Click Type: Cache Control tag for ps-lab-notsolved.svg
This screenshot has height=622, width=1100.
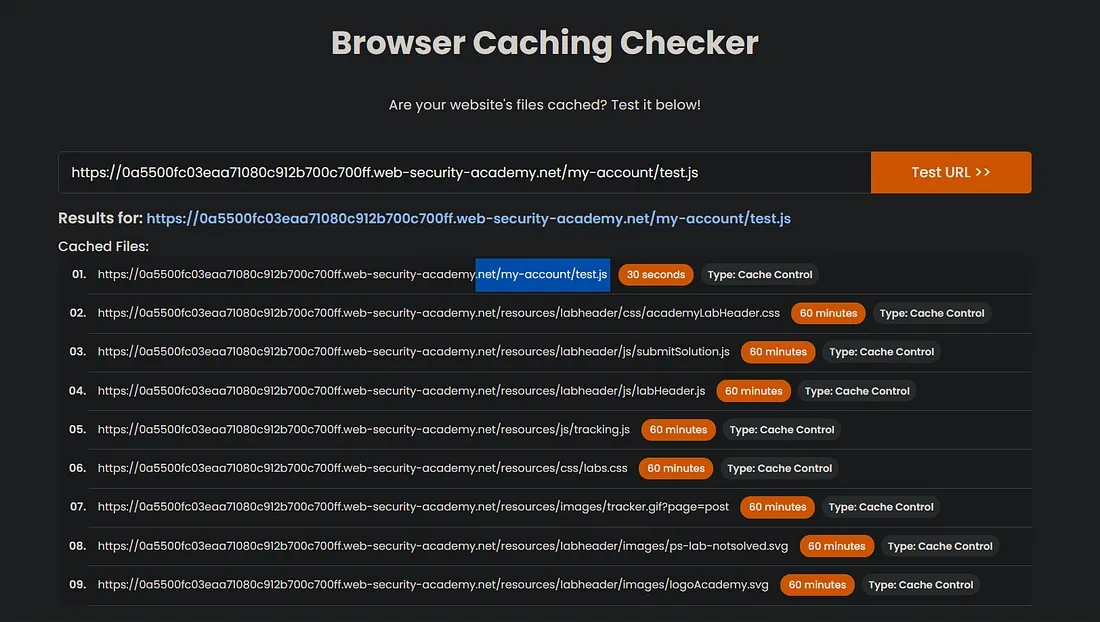tap(940, 546)
